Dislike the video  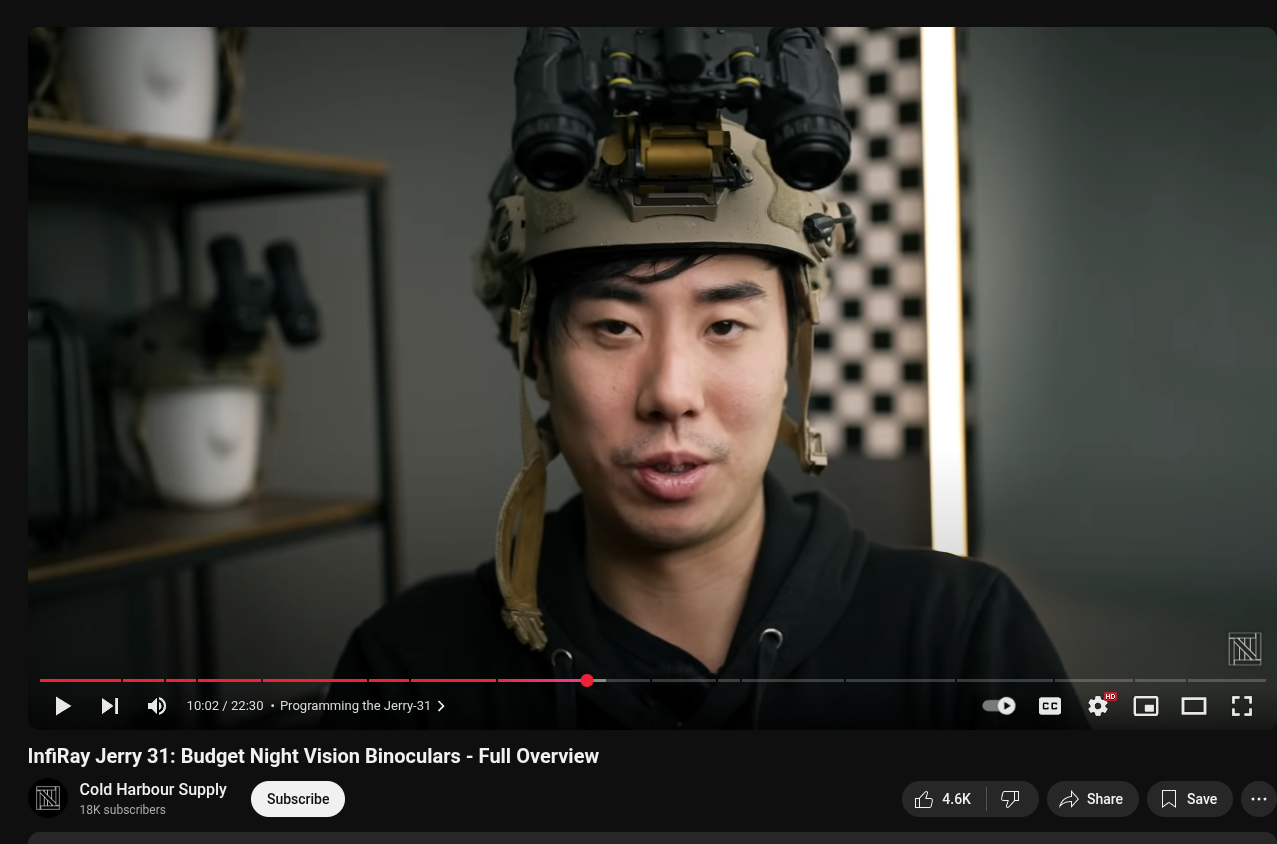1012,799
